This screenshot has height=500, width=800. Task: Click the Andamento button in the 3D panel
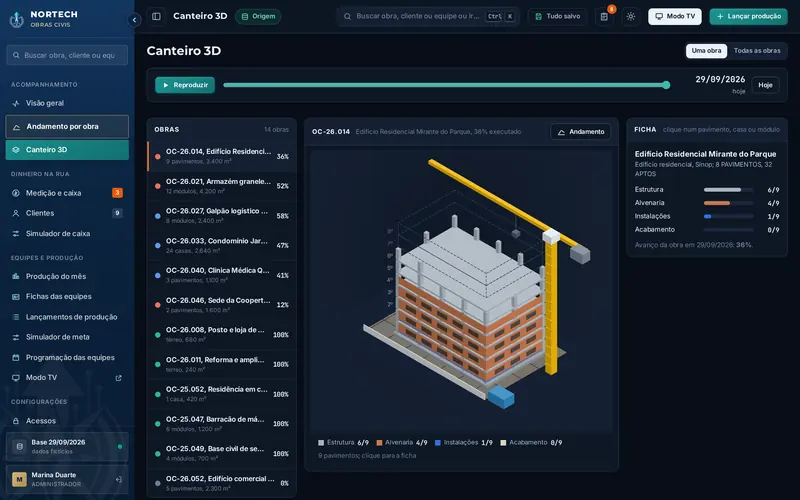pos(581,132)
